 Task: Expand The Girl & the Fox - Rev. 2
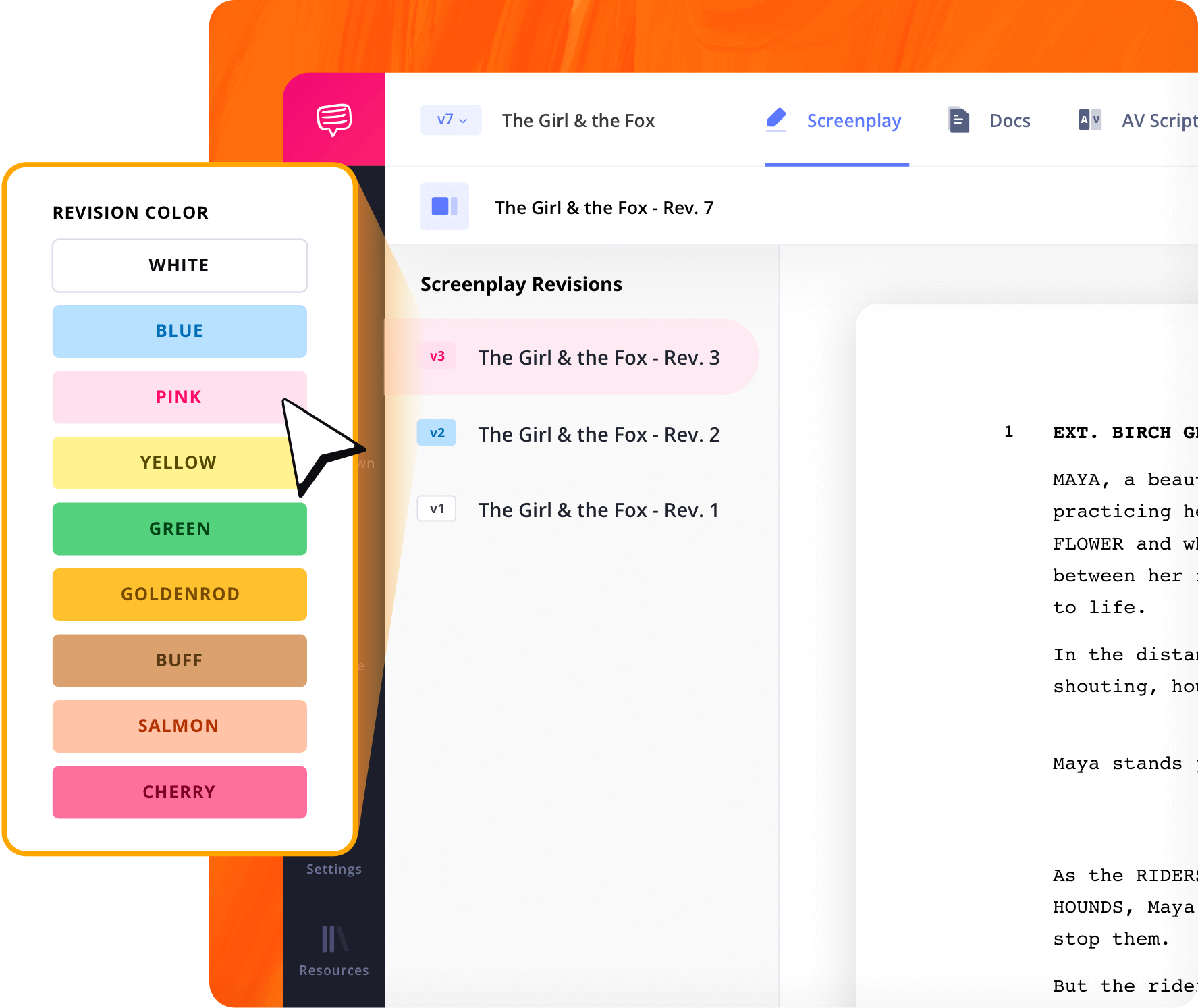click(599, 434)
